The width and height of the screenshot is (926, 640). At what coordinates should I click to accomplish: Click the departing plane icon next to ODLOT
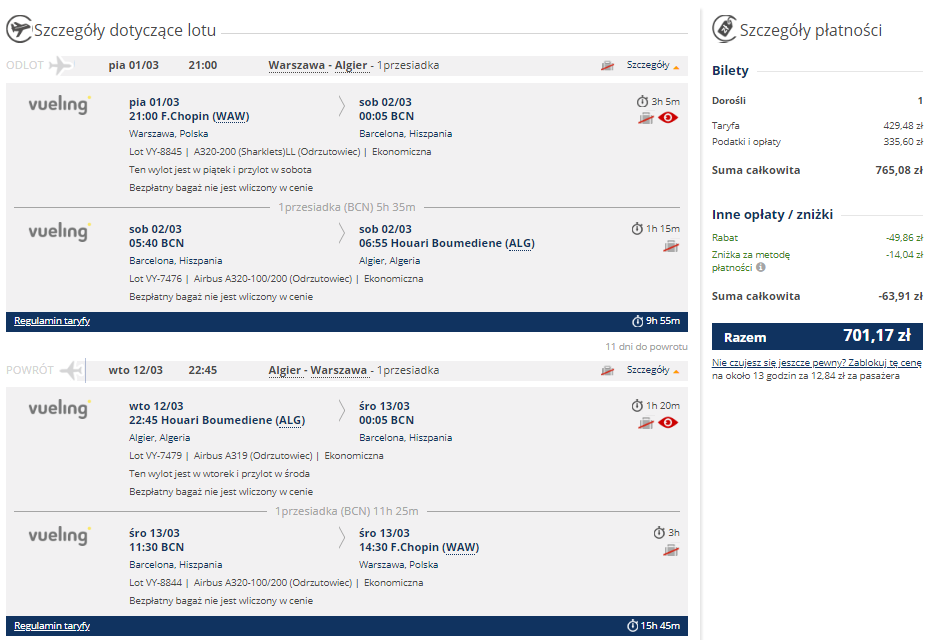click(x=61, y=65)
